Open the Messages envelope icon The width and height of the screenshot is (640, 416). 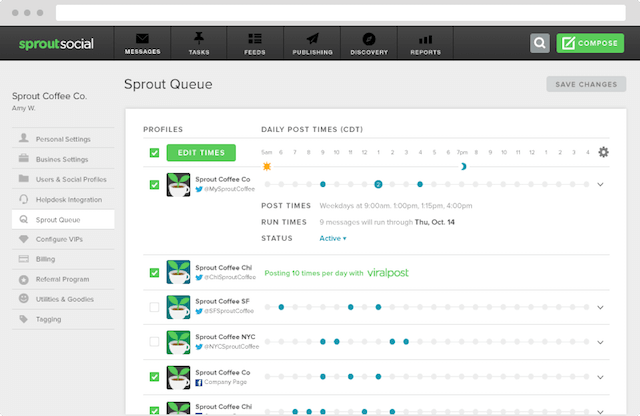[x=142, y=39]
